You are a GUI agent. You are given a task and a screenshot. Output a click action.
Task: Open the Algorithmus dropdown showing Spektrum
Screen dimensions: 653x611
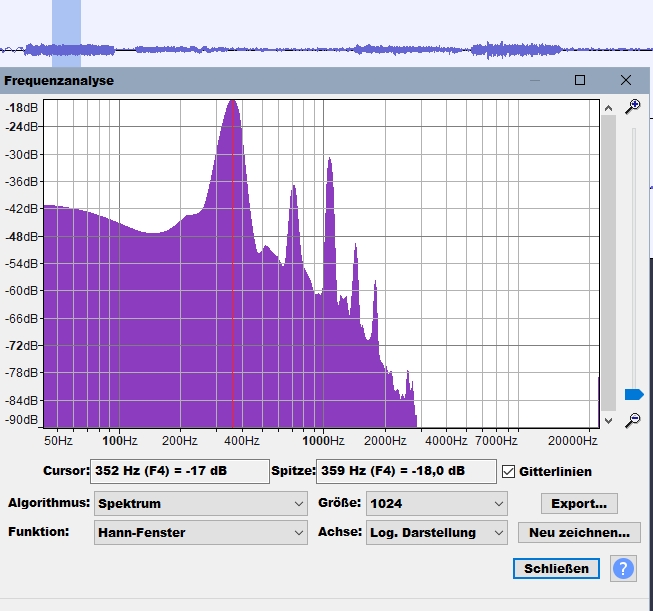(200, 503)
